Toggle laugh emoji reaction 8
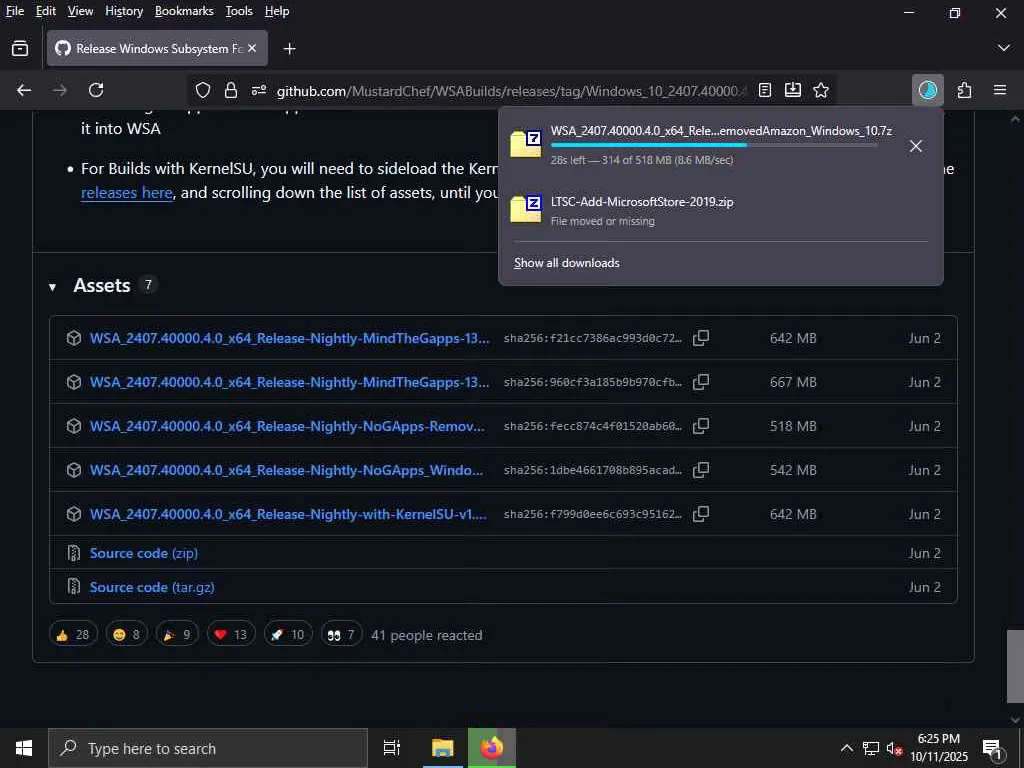 click(127, 634)
